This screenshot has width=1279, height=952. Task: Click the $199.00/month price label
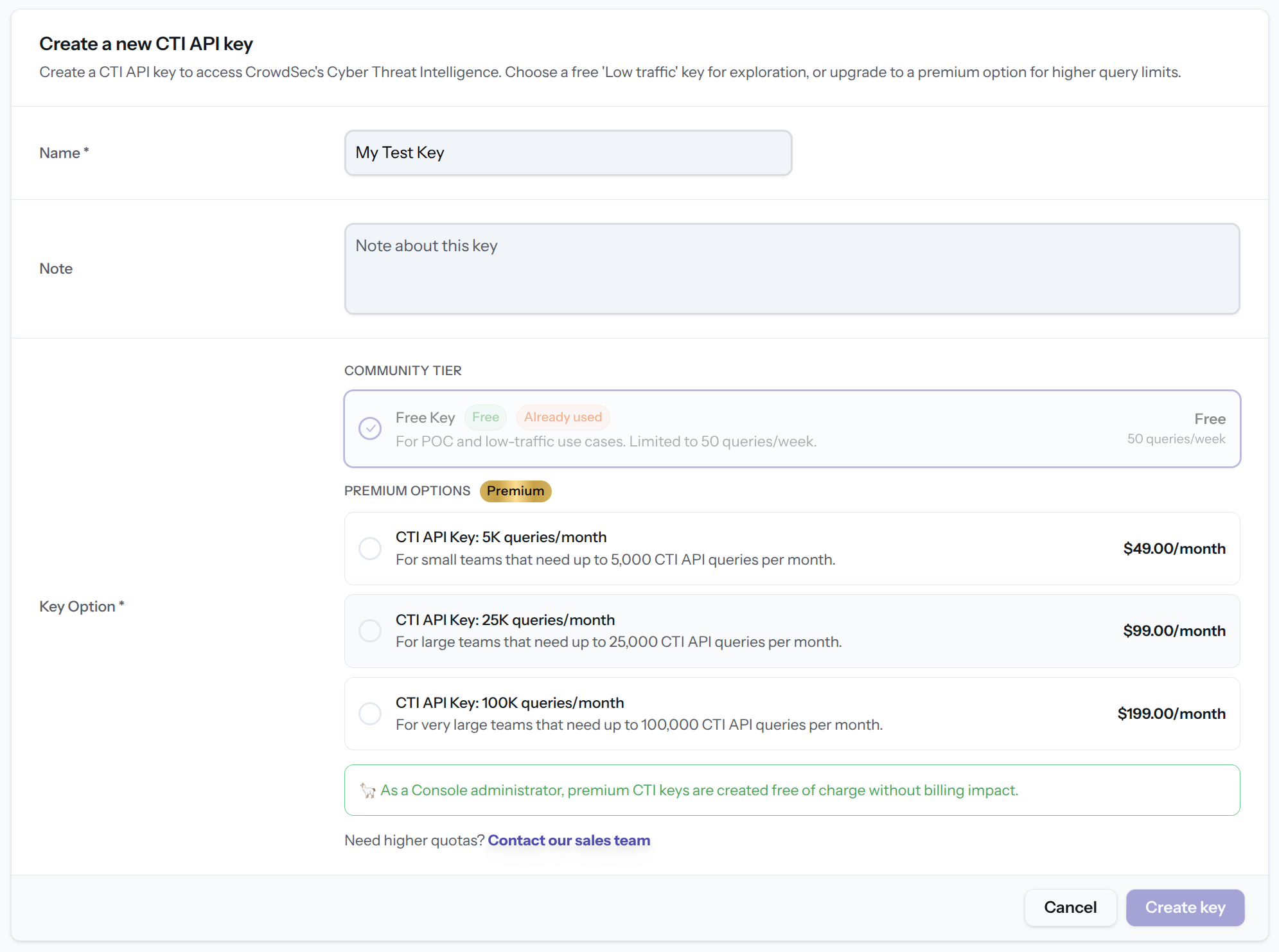coord(1171,714)
